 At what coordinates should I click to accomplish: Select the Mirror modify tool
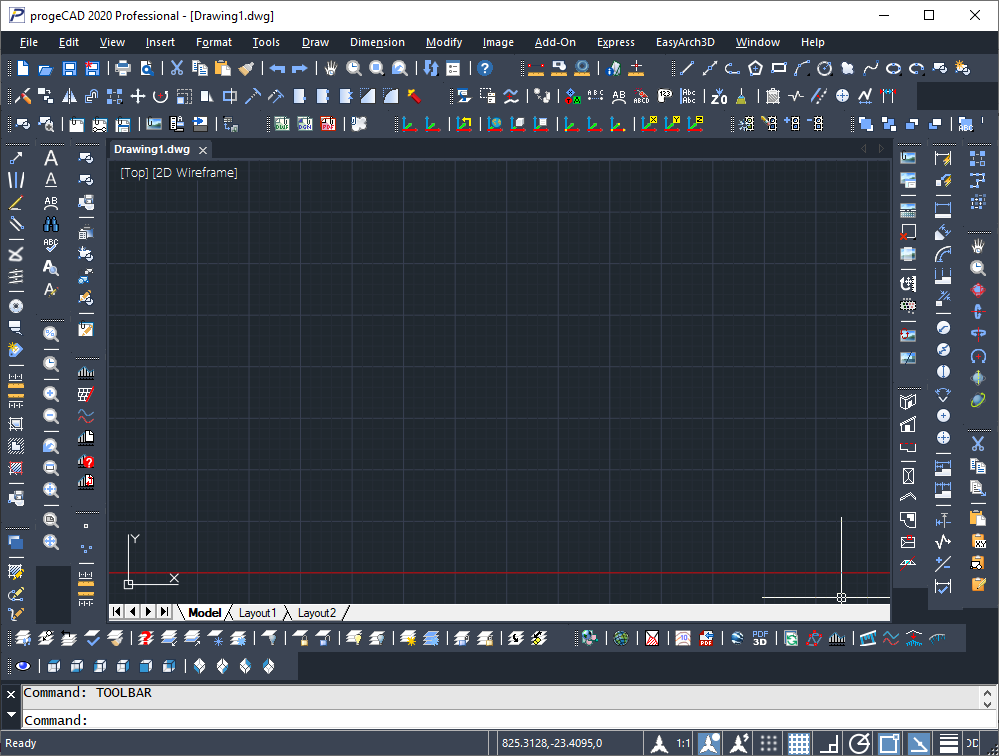(x=69, y=97)
